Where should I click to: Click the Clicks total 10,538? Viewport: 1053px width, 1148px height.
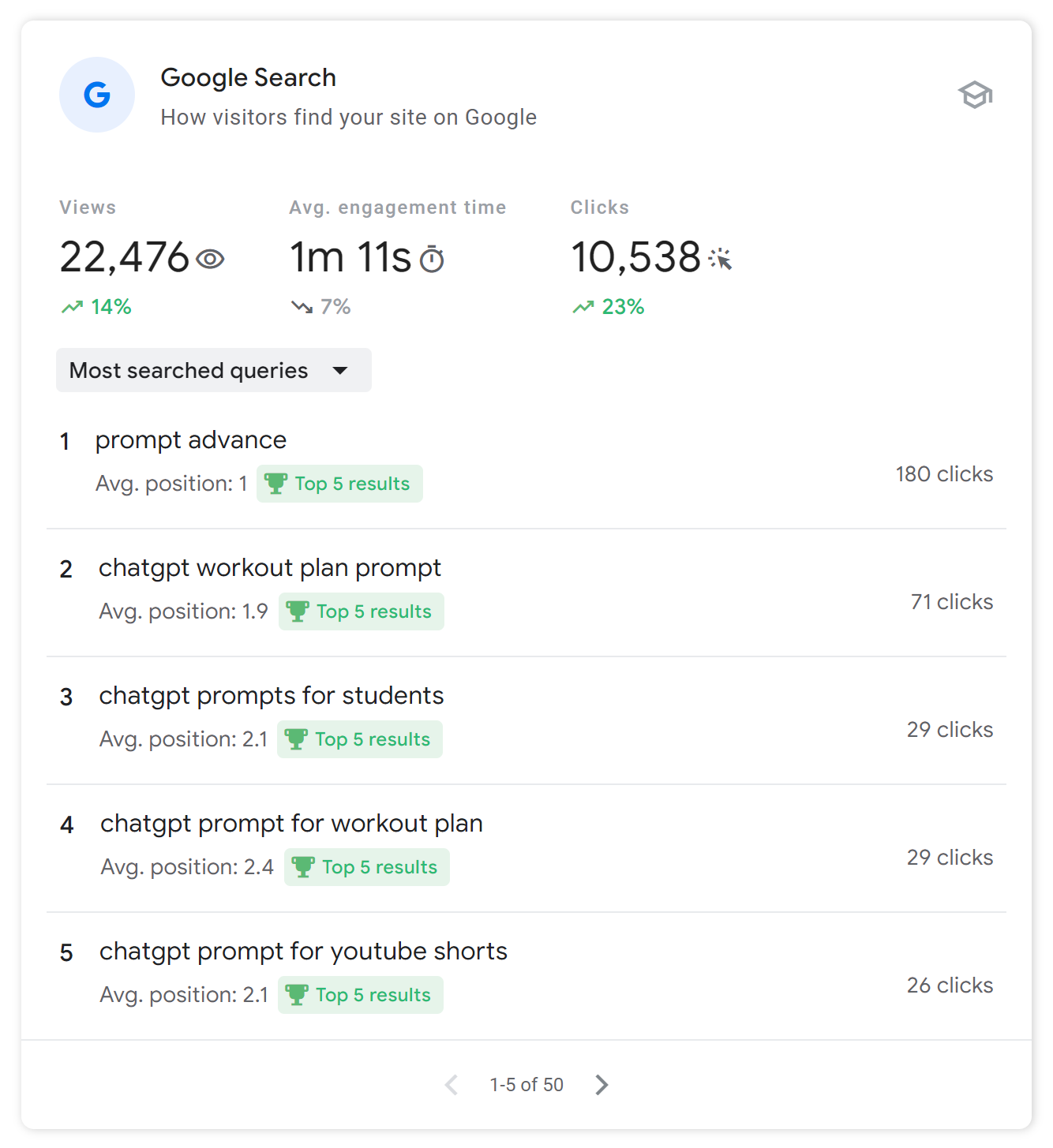coord(636,257)
